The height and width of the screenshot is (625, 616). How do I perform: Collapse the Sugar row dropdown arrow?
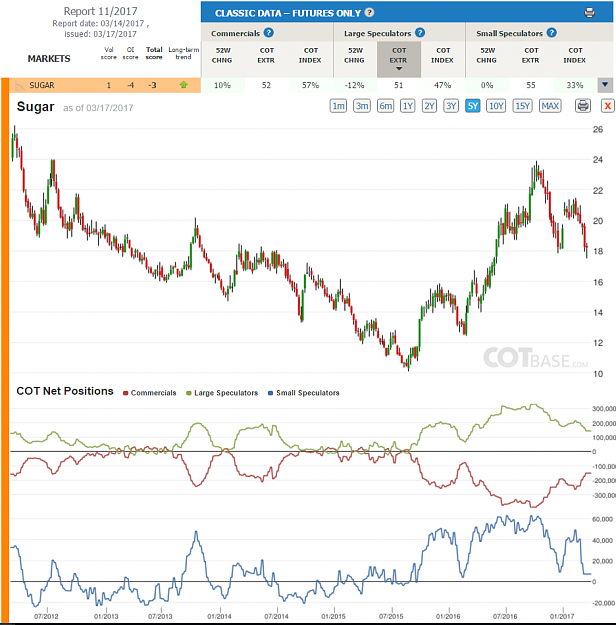[605, 85]
